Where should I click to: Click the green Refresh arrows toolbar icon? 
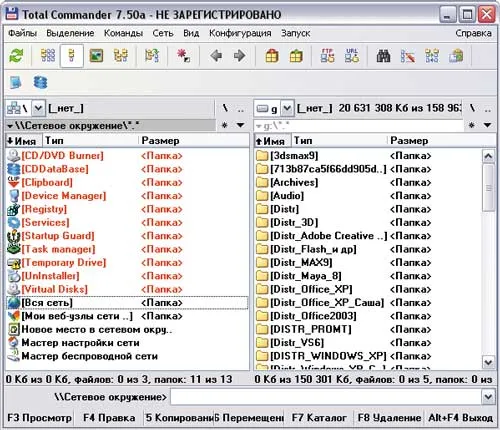(x=16, y=56)
